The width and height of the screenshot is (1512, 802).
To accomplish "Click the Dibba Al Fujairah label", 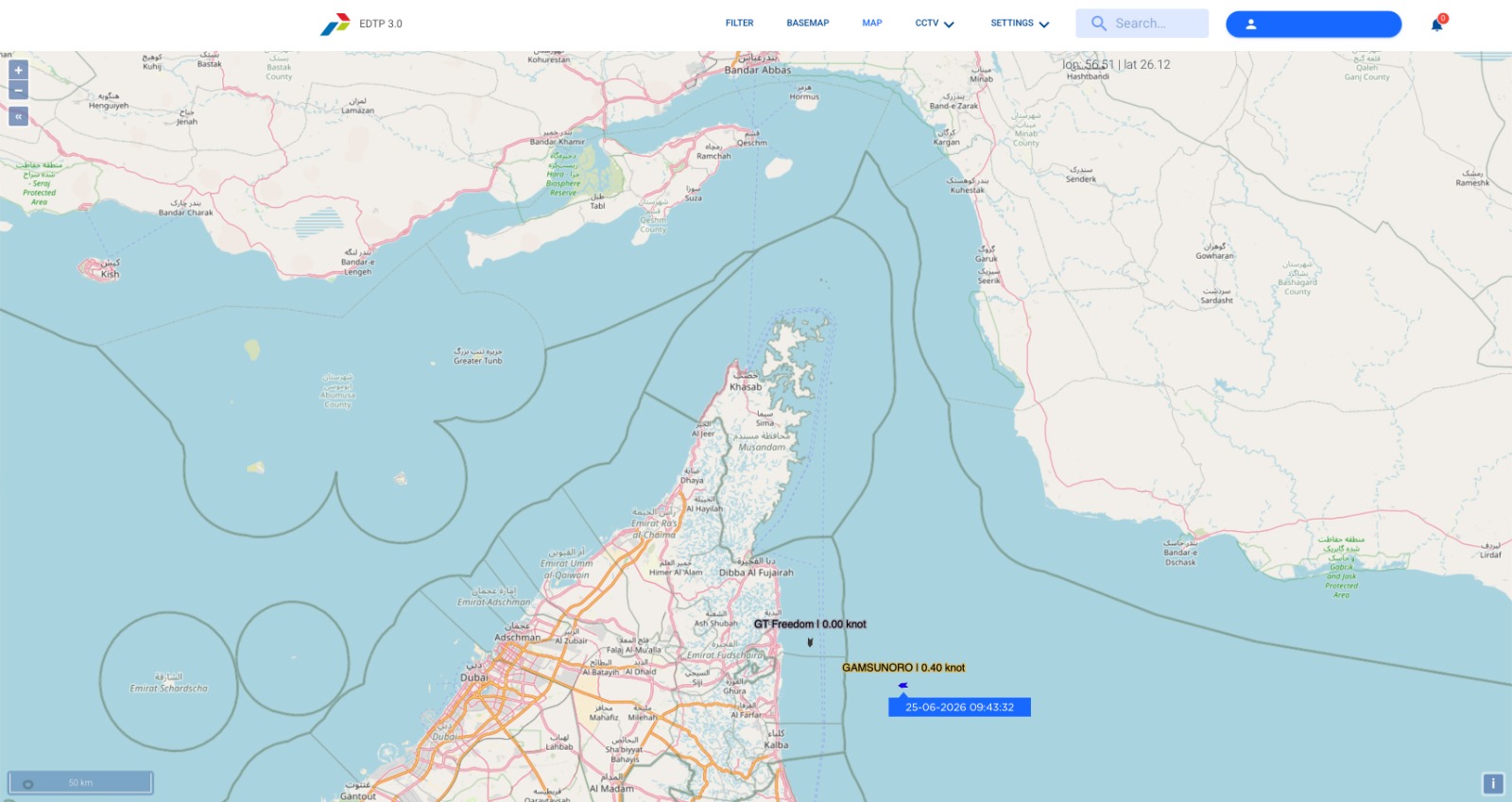I will 756,572.
